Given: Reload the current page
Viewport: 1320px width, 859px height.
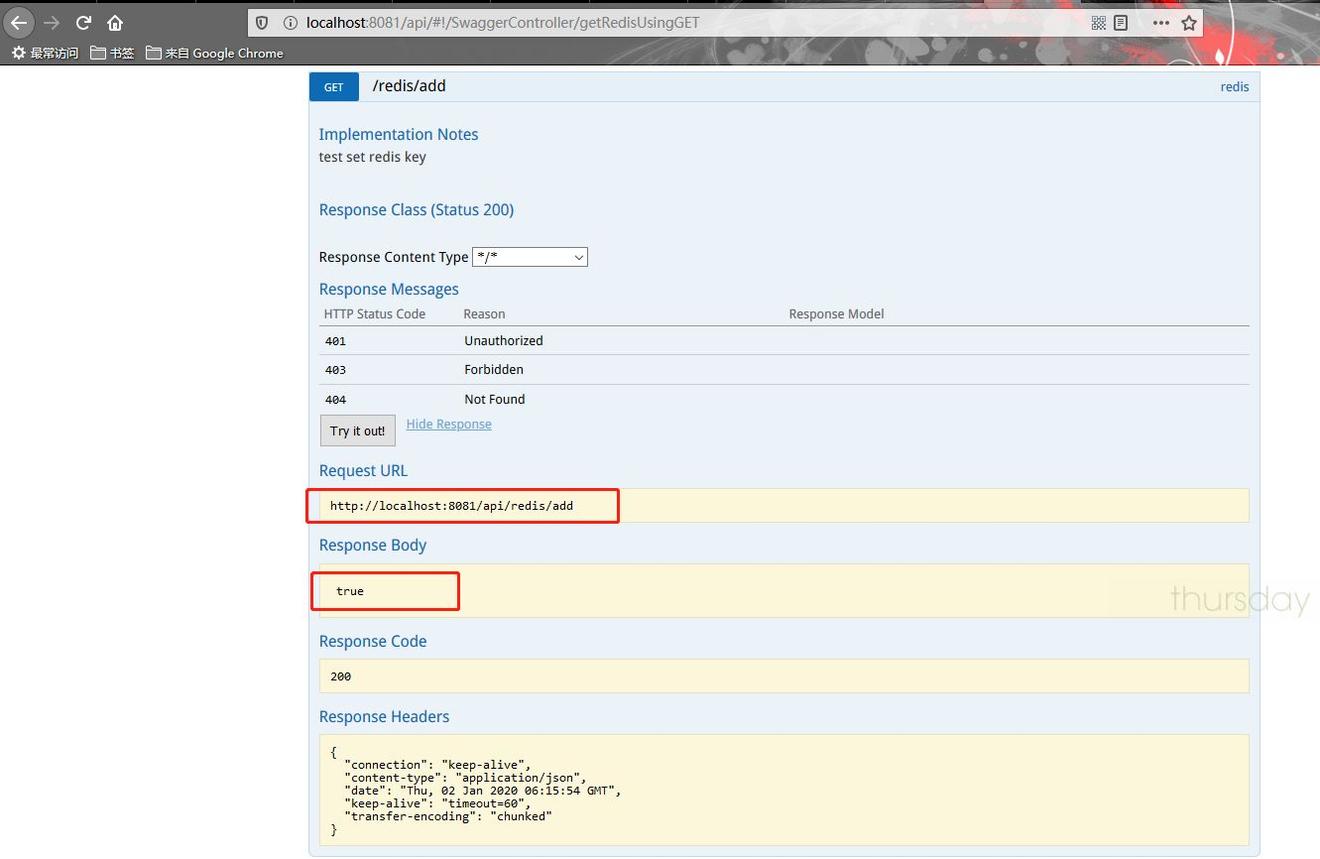Looking at the screenshot, I should [84, 22].
